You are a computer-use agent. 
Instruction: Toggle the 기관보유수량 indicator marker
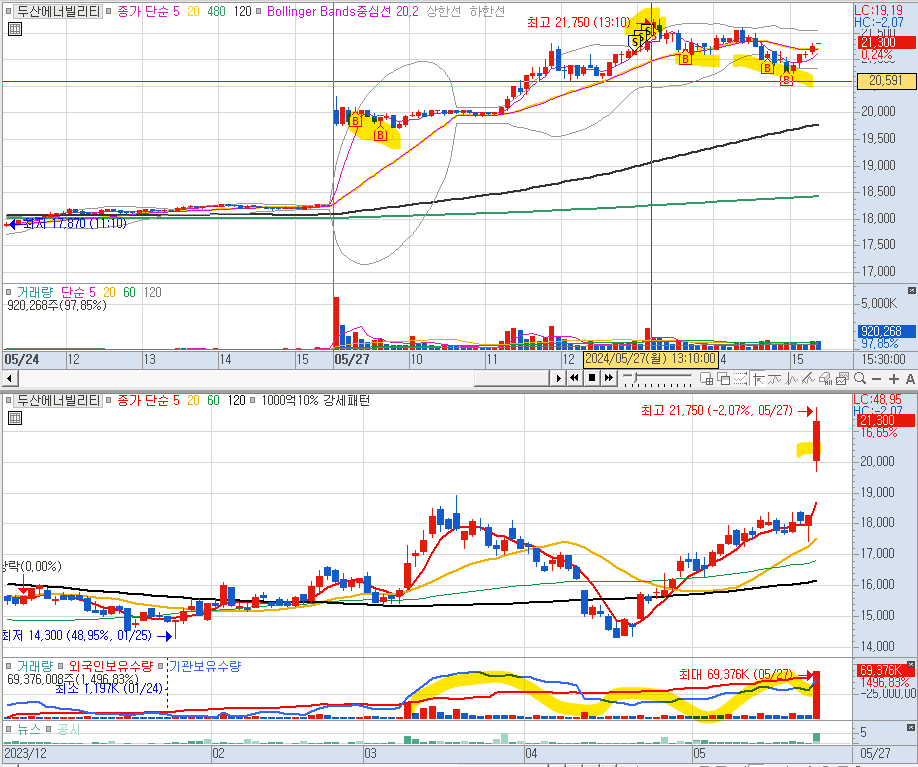pos(160,666)
